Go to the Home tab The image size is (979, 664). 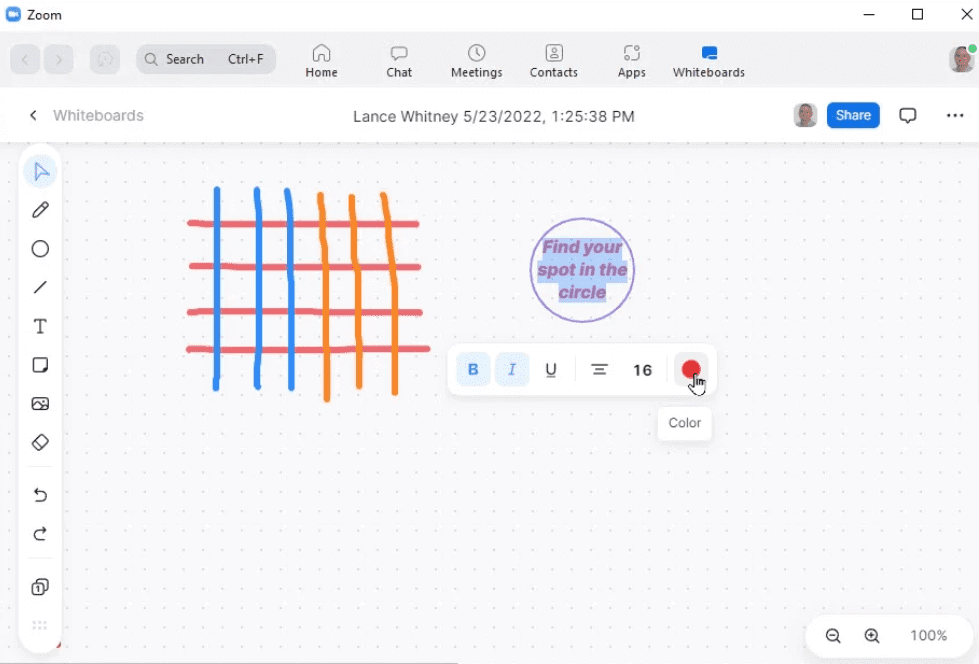pos(322,61)
